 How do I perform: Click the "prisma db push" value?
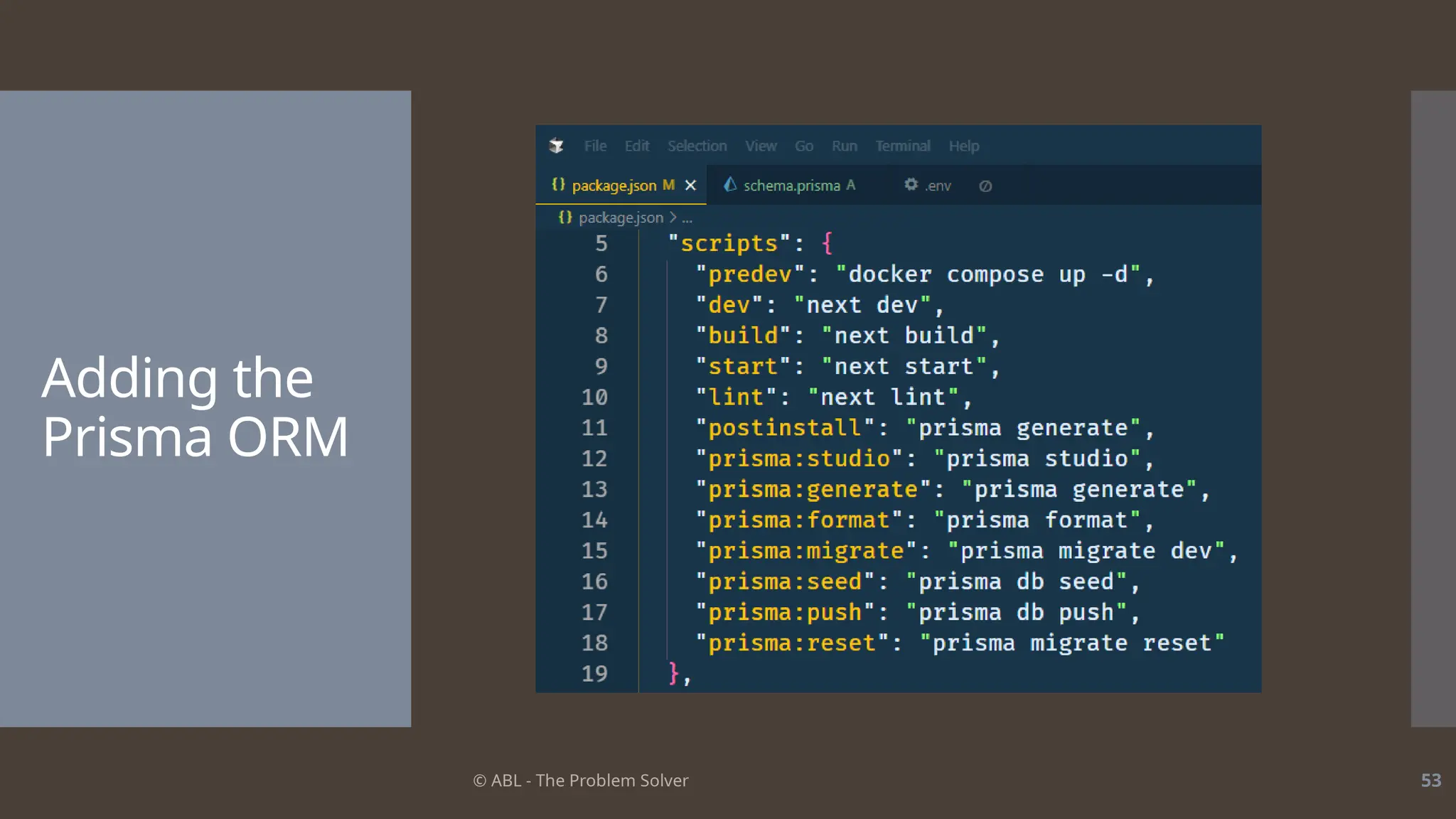[x=1016, y=612]
